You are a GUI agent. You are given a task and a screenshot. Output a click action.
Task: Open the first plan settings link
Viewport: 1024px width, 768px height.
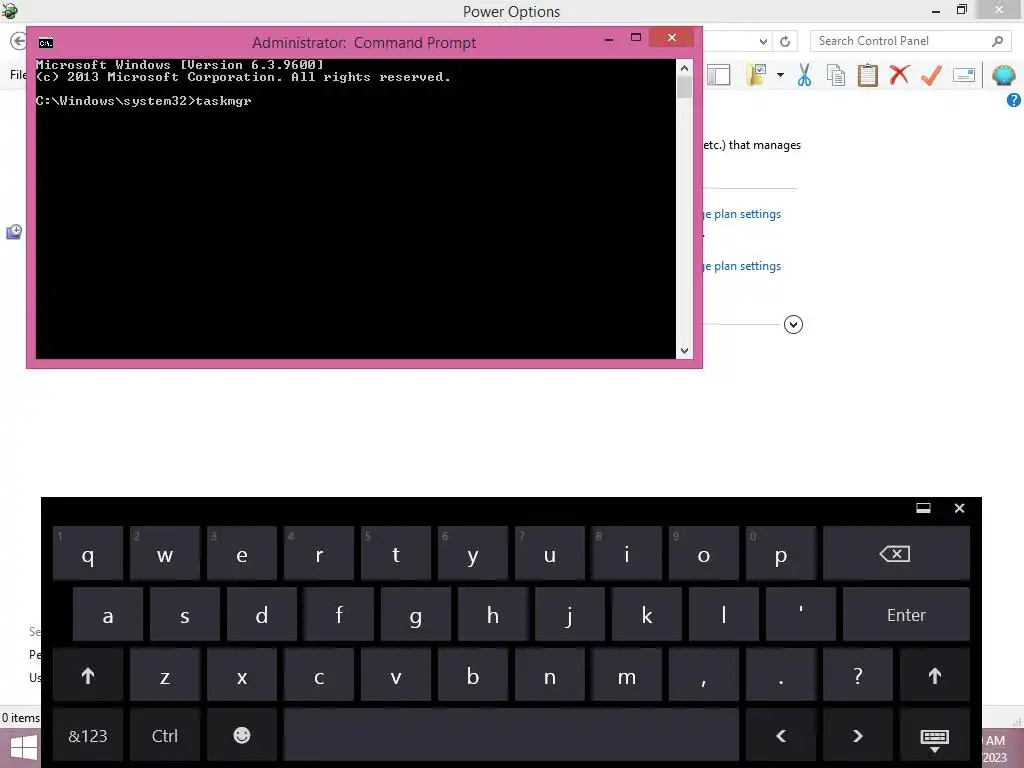[741, 214]
